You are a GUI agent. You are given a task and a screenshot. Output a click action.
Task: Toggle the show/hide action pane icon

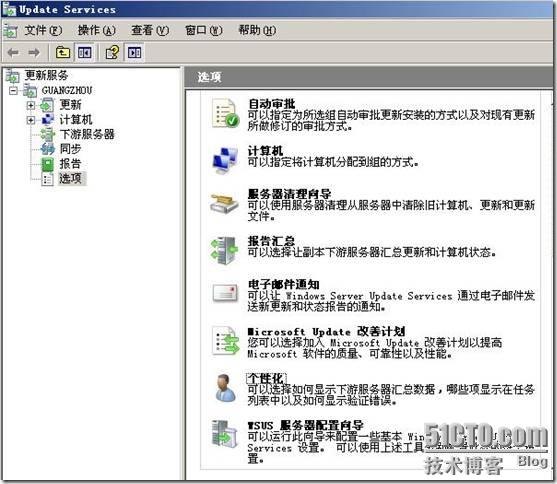(x=135, y=53)
